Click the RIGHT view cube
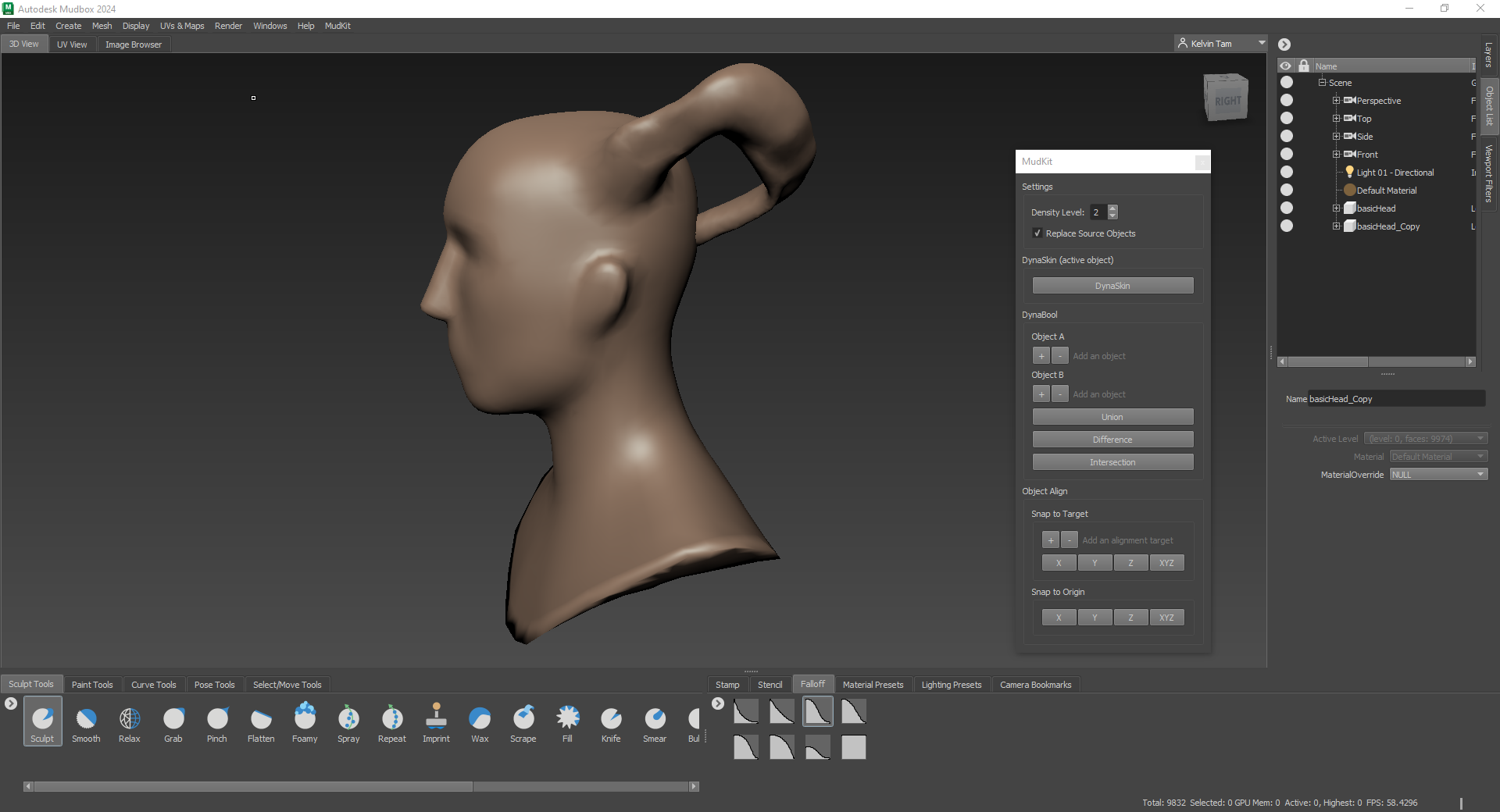The height and width of the screenshot is (812, 1500). click(1227, 99)
